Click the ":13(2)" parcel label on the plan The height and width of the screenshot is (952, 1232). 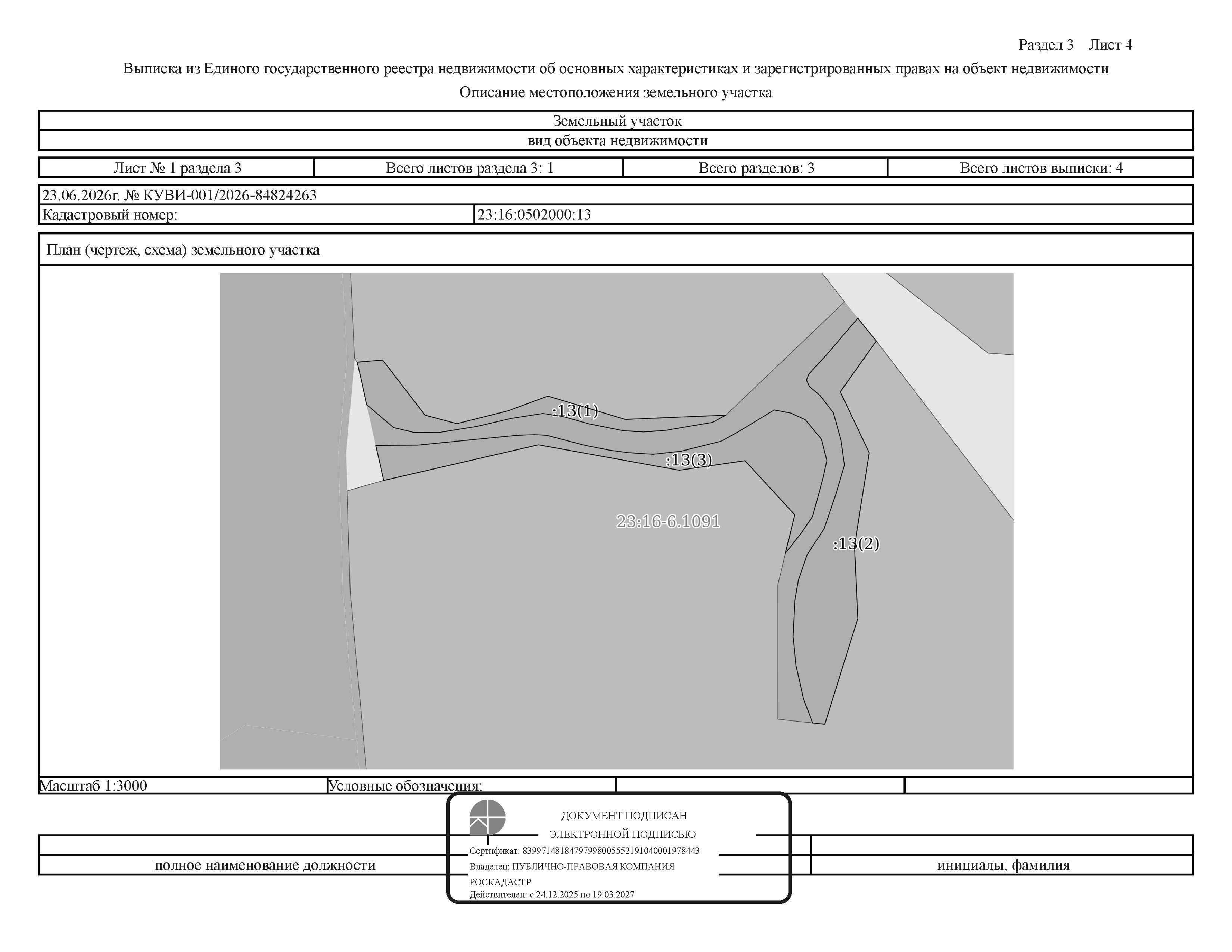click(856, 544)
